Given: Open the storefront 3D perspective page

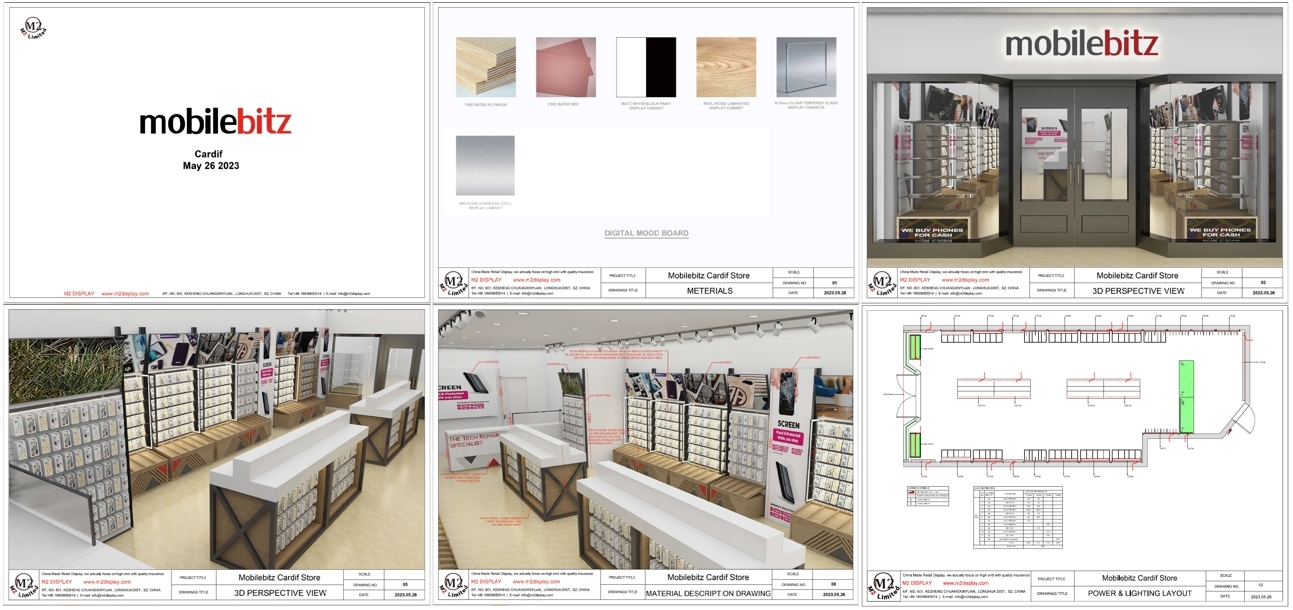Looking at the screenshot, I should (x=1075, y=152).
